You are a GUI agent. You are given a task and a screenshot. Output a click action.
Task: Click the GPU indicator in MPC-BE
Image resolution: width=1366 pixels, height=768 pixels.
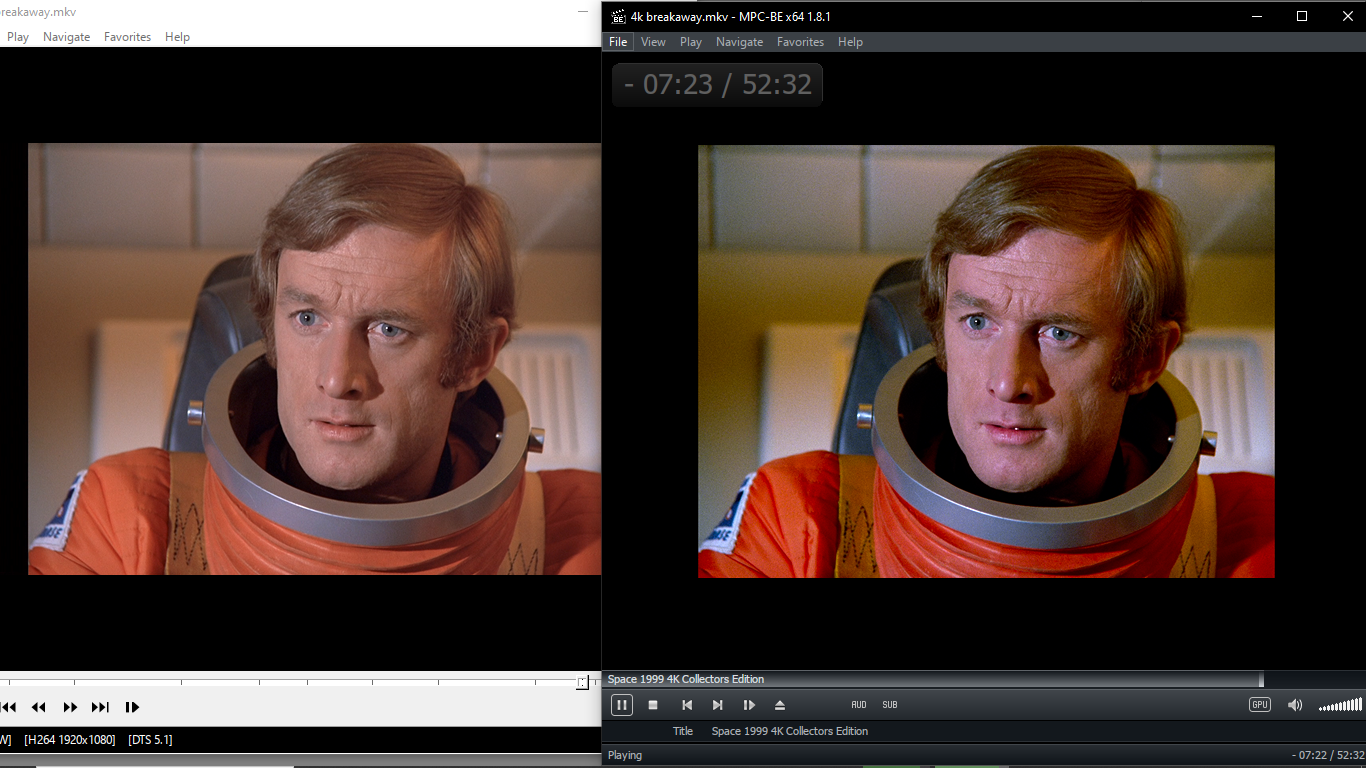(x=1260, y=705)
